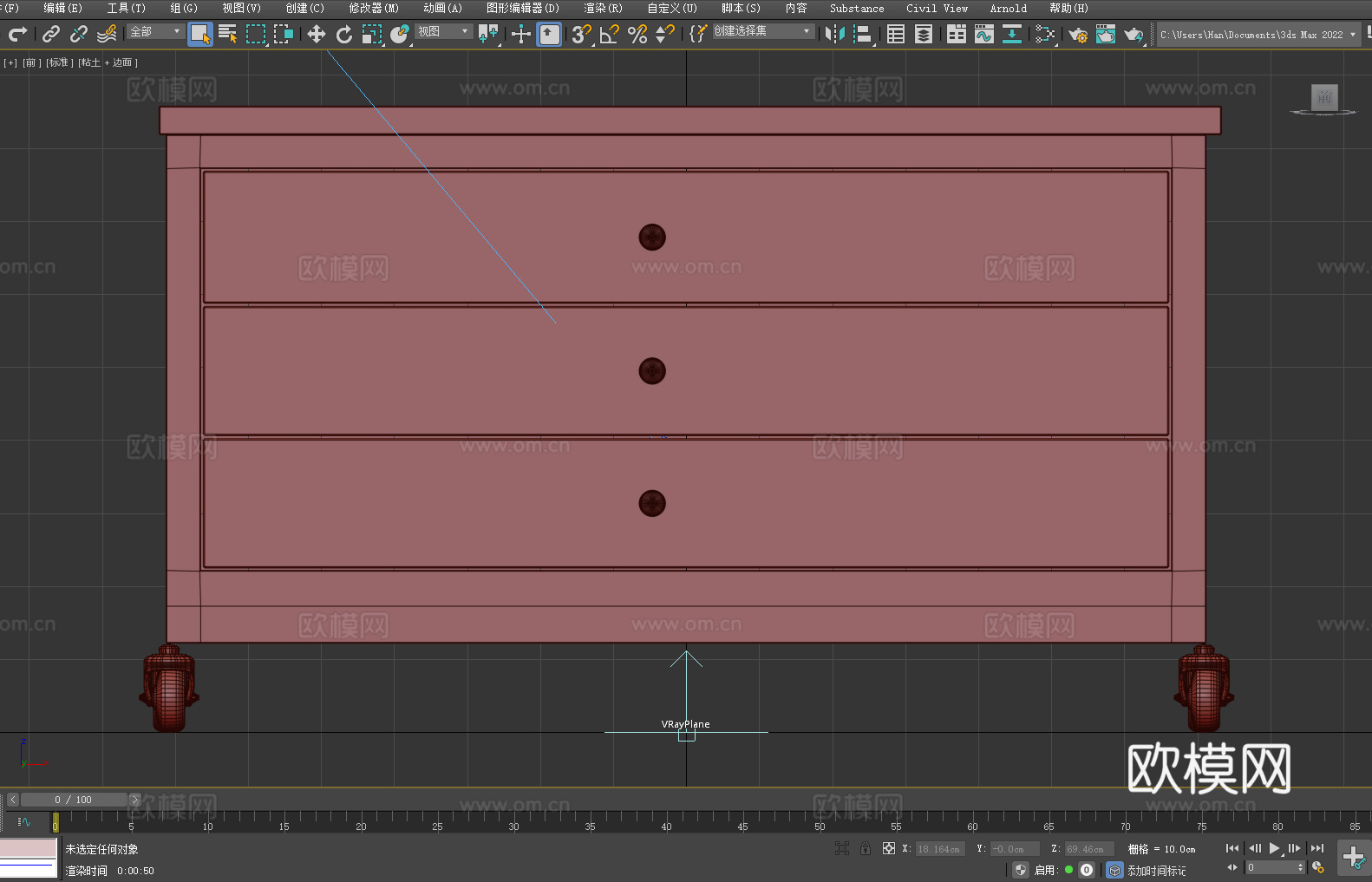Screen dimensions: 1372x882
Task: Select the Unlink Selection tool
Action: pos(79,34)
